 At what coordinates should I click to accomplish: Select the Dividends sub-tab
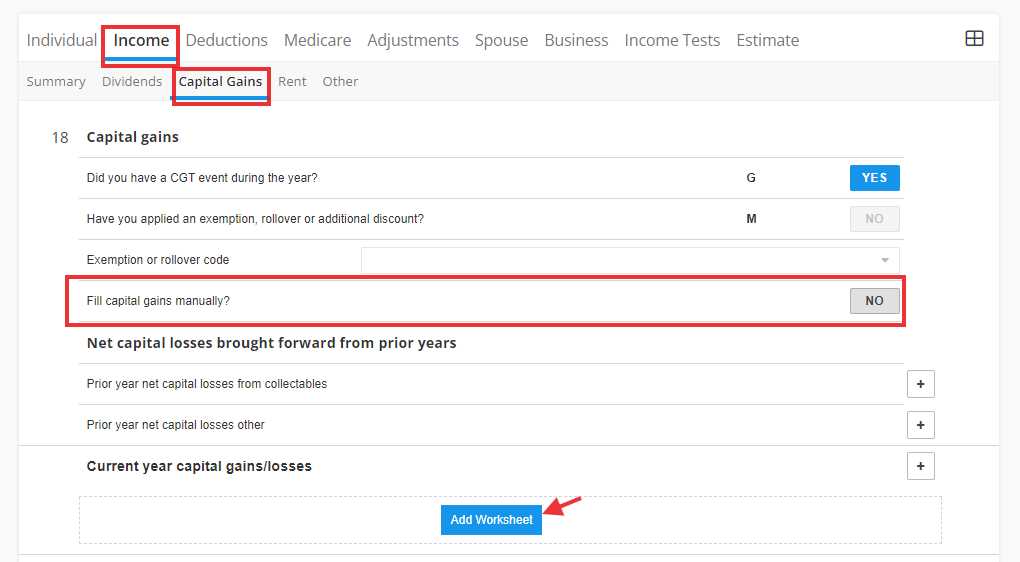132,81
